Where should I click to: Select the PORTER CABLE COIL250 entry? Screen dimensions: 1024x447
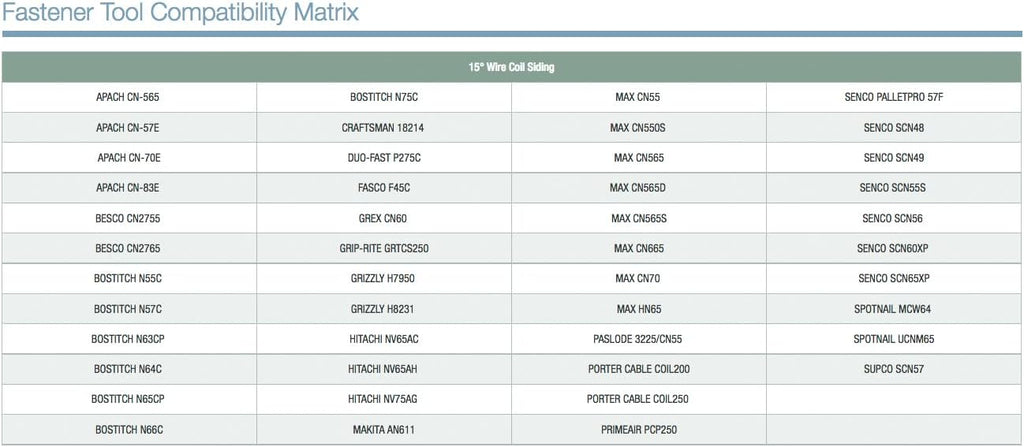(x=638, y=399)
